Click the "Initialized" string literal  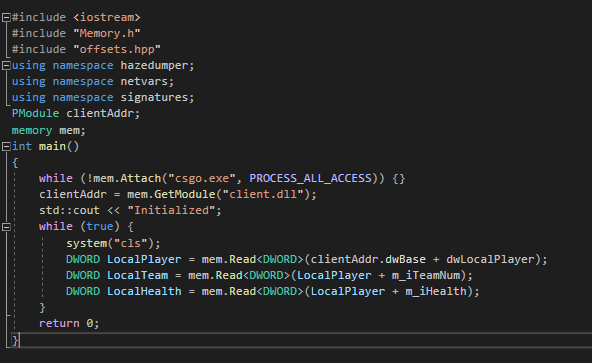tap(171, 210)
